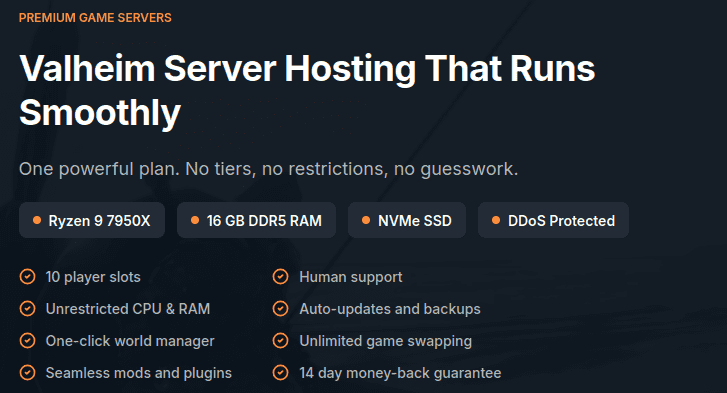
Task: Click the checkmark icon beside One-click world manager
Action: tap(27, 341)
